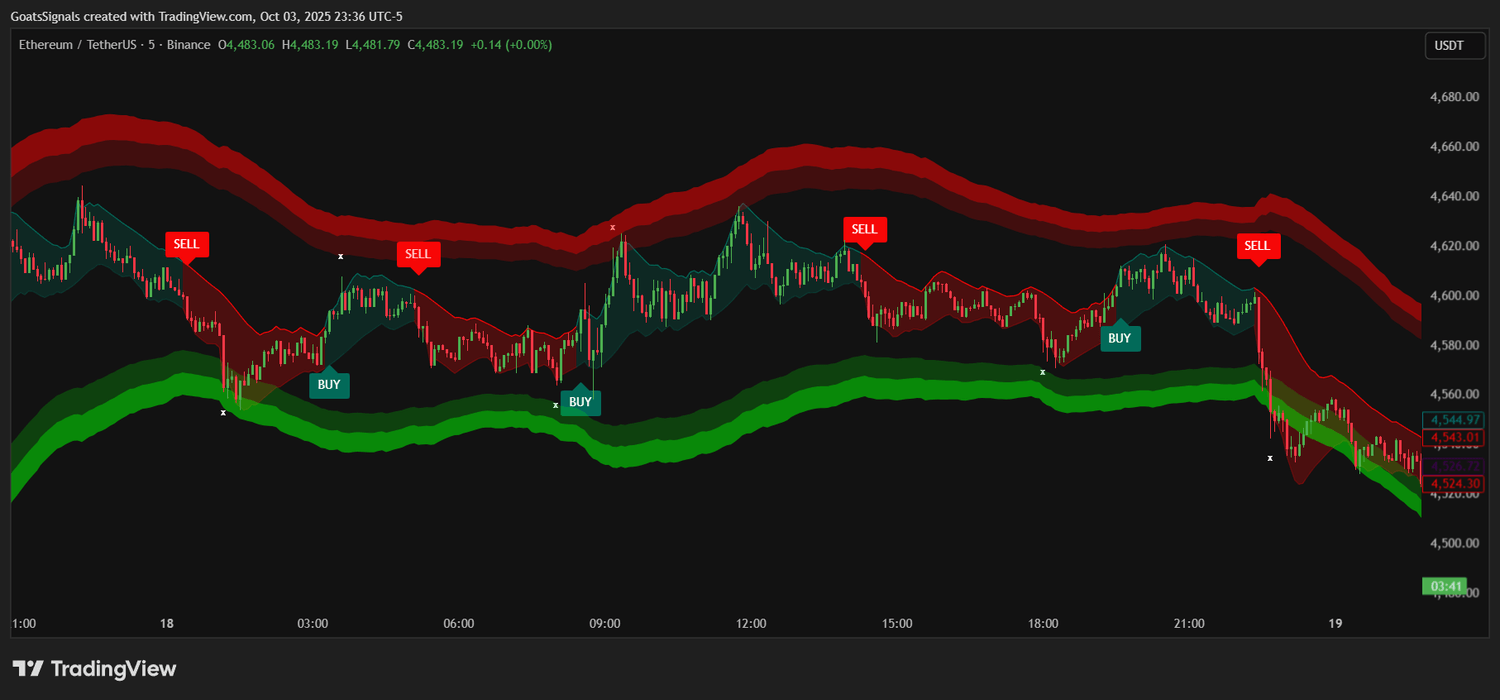This screenshot has width=1500, height=700.
Task: Click the 18:00 time axis label
Action: tap(1043, 624)
